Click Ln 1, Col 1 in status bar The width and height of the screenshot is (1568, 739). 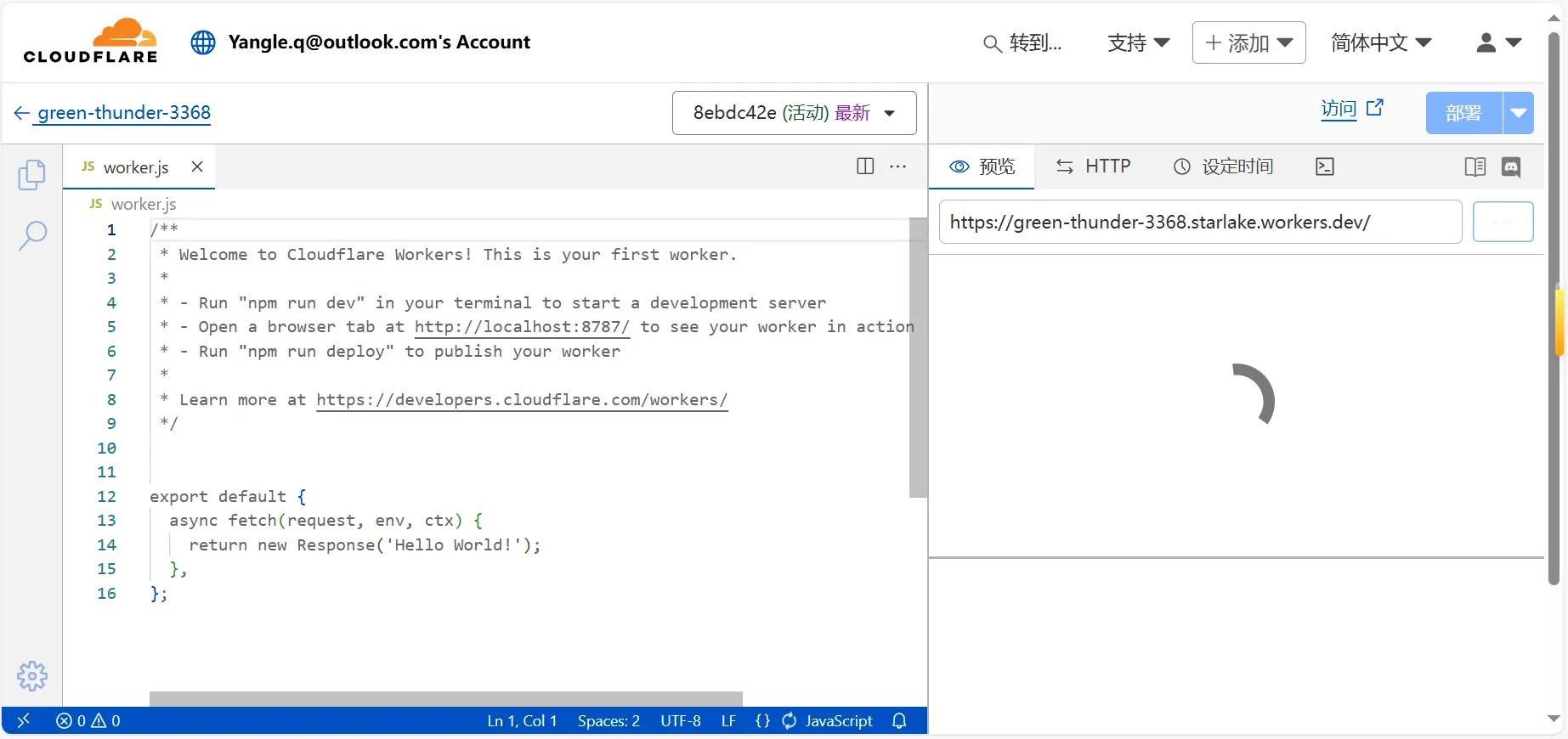(x=522, y=720)
